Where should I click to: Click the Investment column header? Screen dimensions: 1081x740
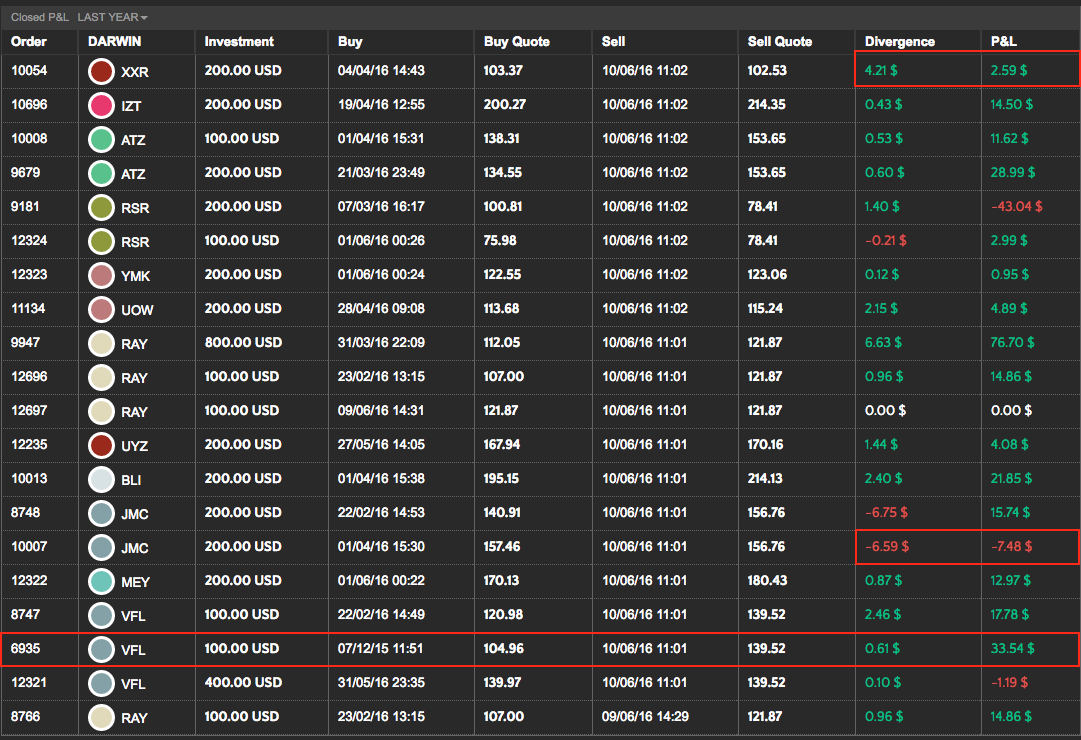[x=239, y=41]
